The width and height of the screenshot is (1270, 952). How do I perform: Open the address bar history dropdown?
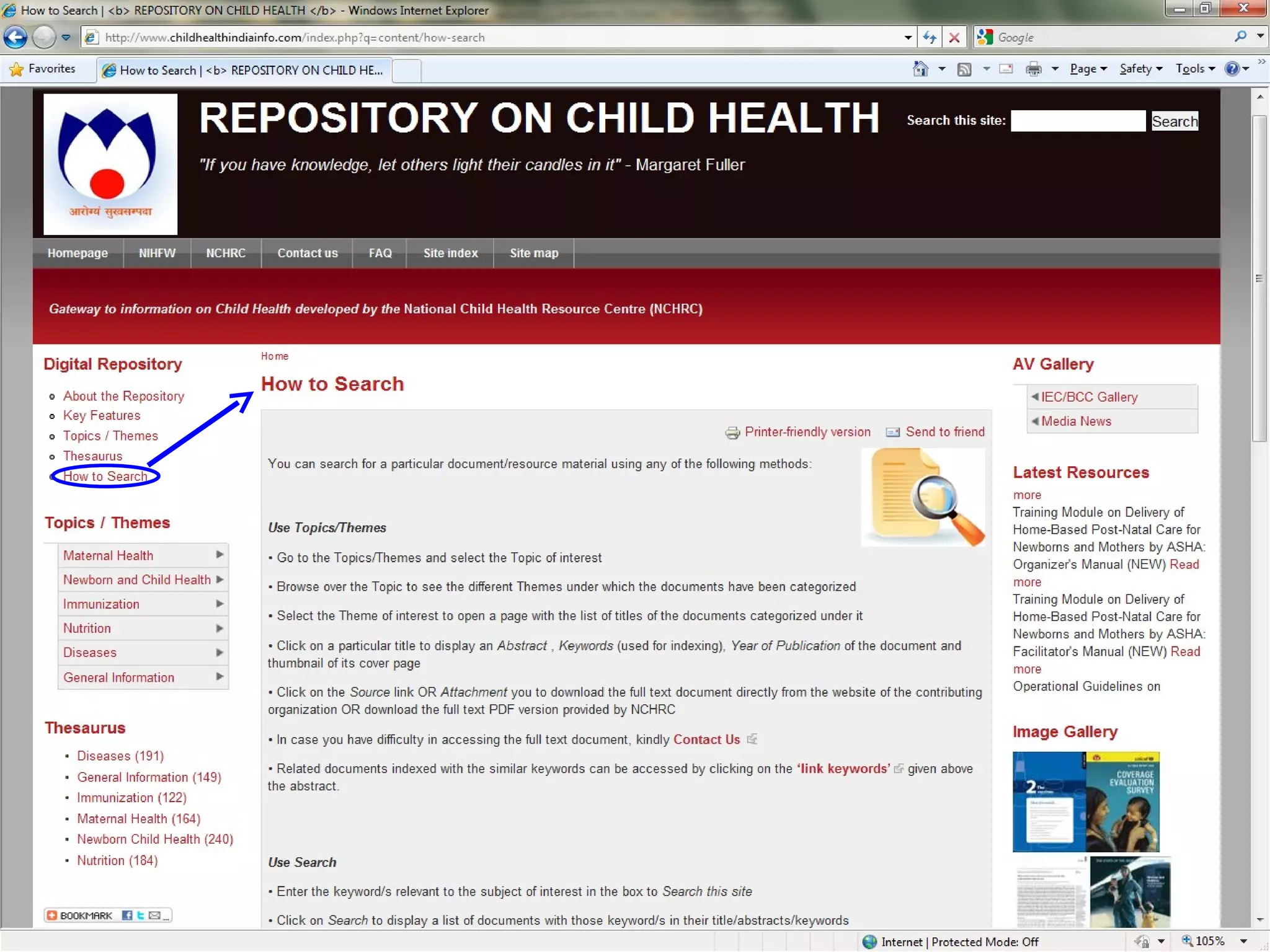pos(908,38)
